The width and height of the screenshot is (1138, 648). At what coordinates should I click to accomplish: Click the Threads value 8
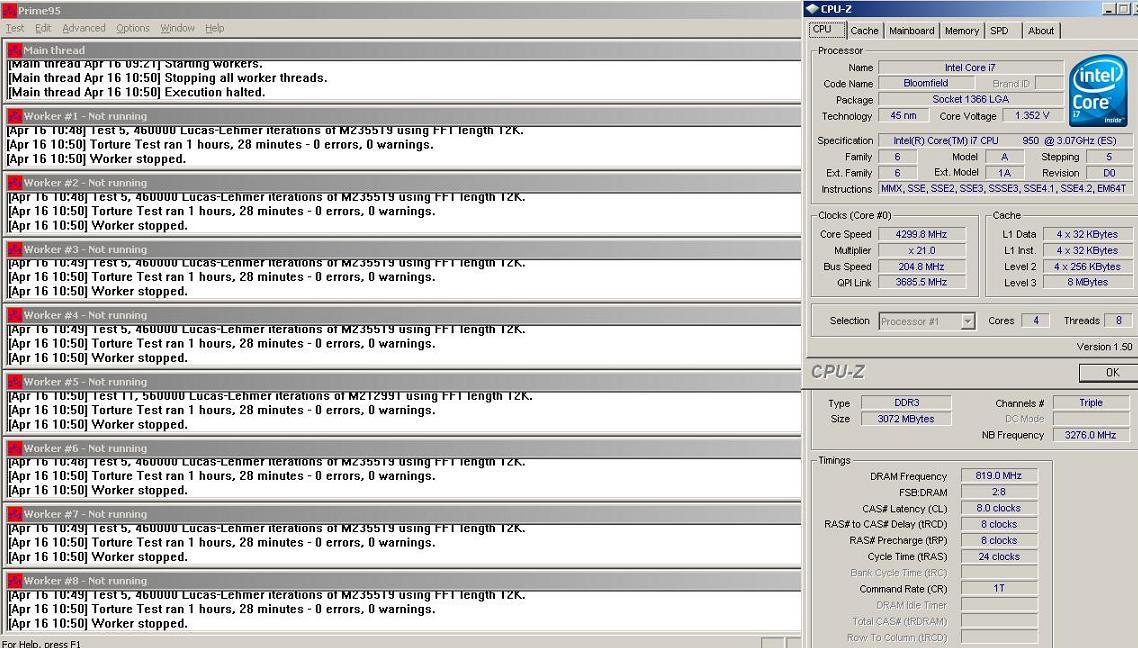pyautogui.click(x=1118, y=320)
